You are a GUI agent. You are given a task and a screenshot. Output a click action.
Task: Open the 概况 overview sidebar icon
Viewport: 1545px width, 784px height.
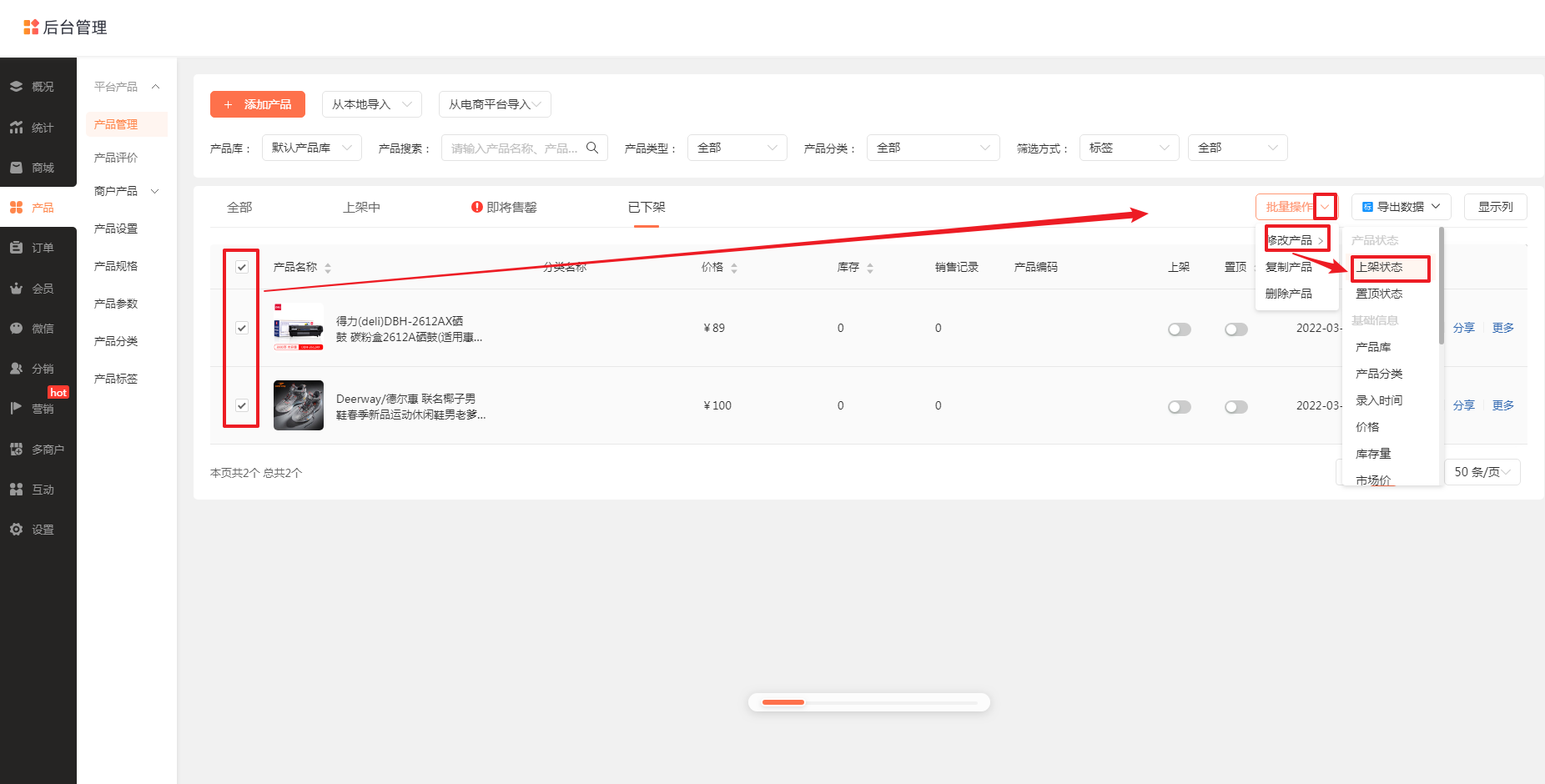click(x=16, y=87)
